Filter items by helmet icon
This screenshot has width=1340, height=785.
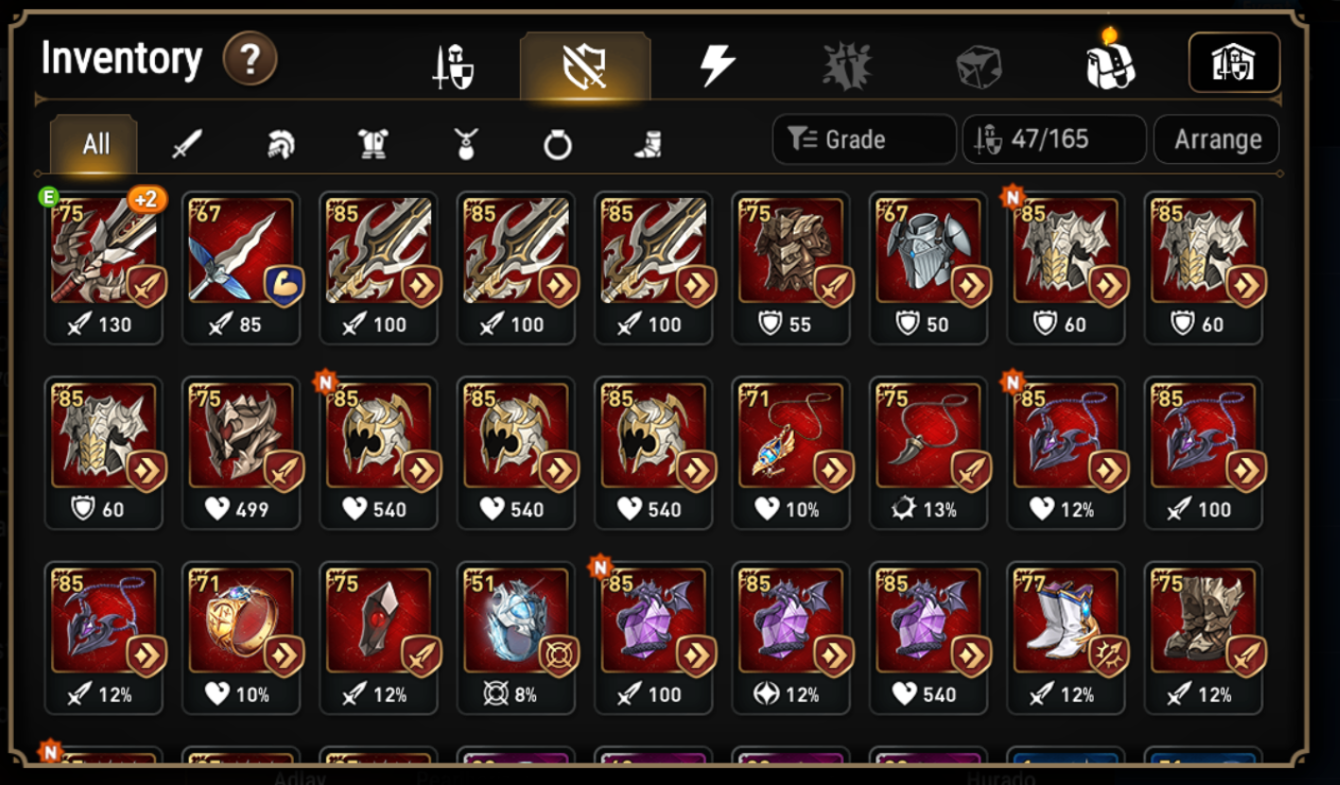[280, 145]
